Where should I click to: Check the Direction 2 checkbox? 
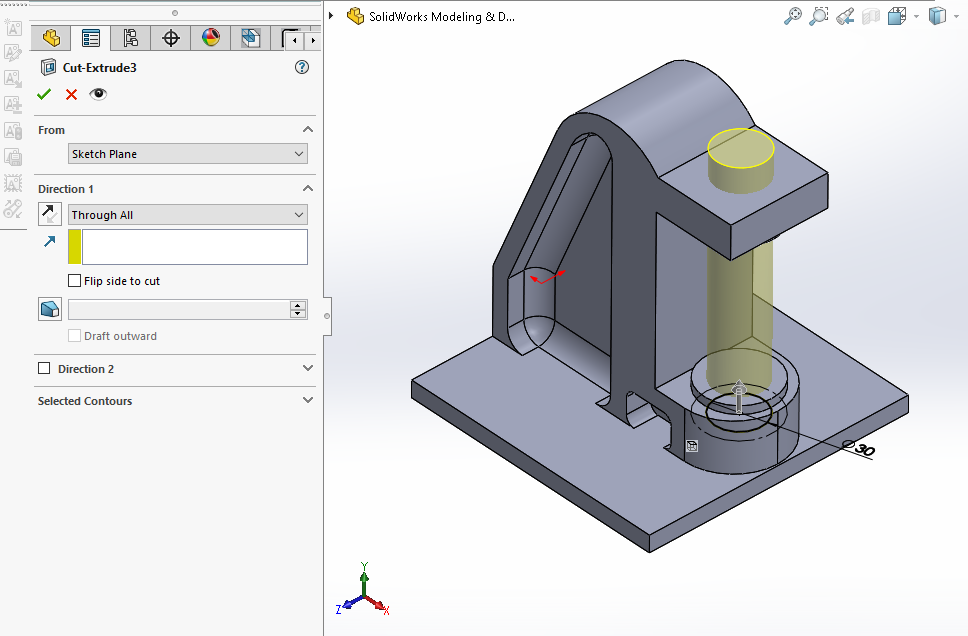point(44,369)
